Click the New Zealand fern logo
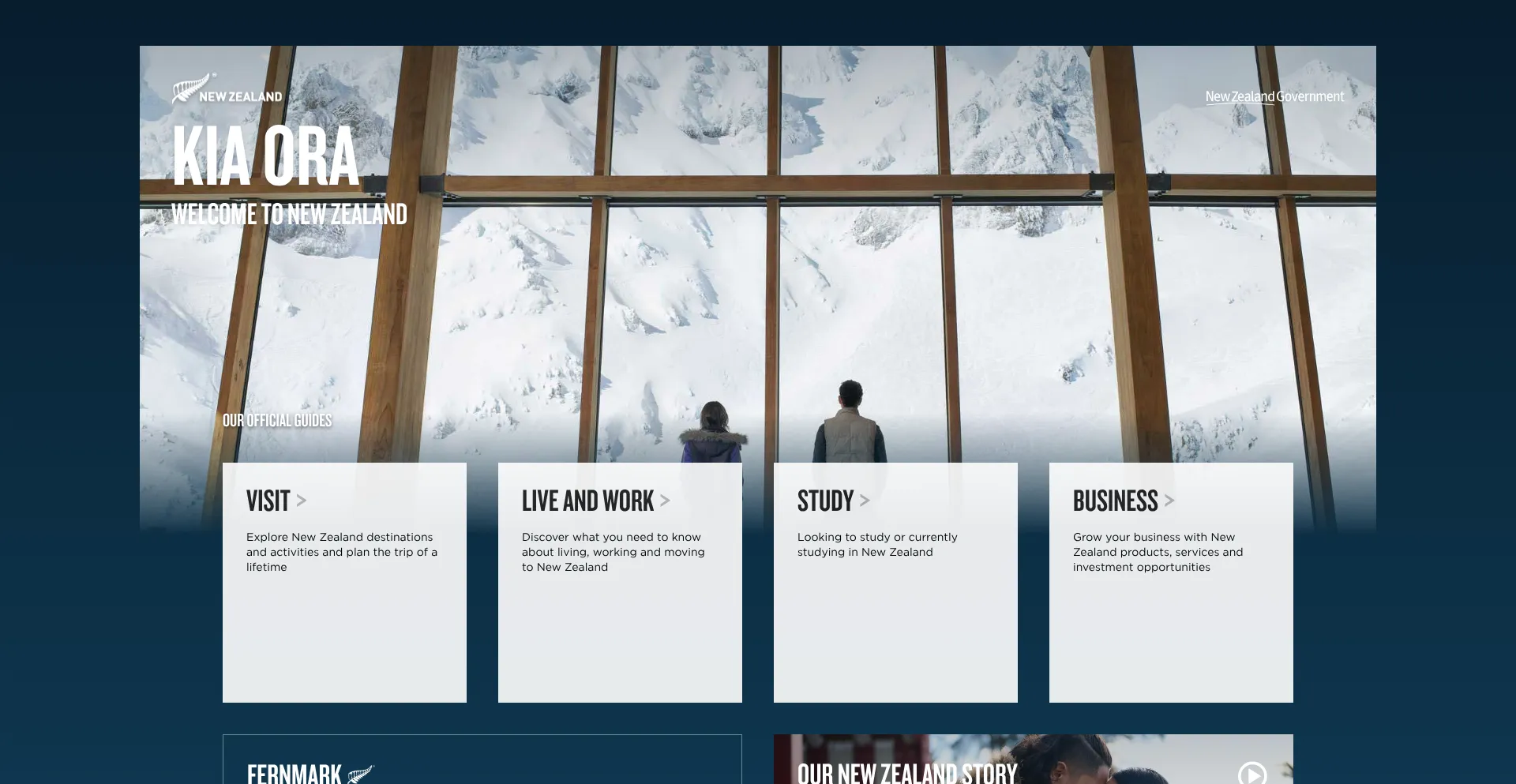The width and height of the screenshot is (1516, 784). (227, 89)
